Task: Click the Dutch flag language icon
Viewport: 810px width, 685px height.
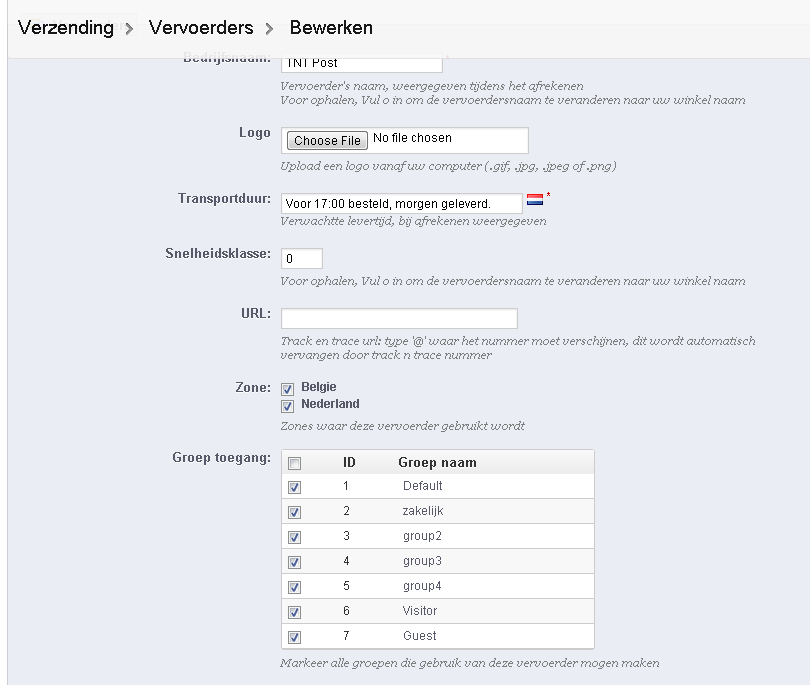Action: pos(535,200)
